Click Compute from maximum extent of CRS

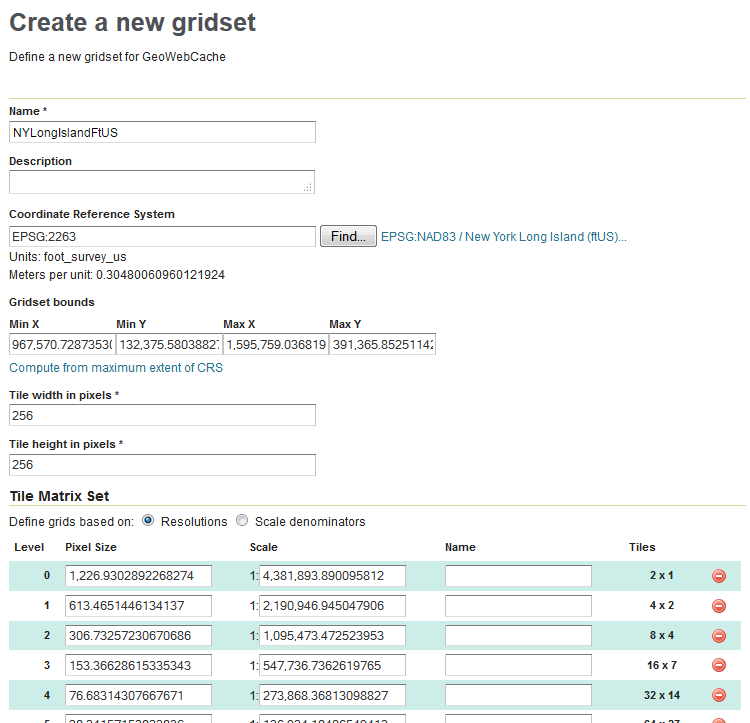tap(116, 368)
